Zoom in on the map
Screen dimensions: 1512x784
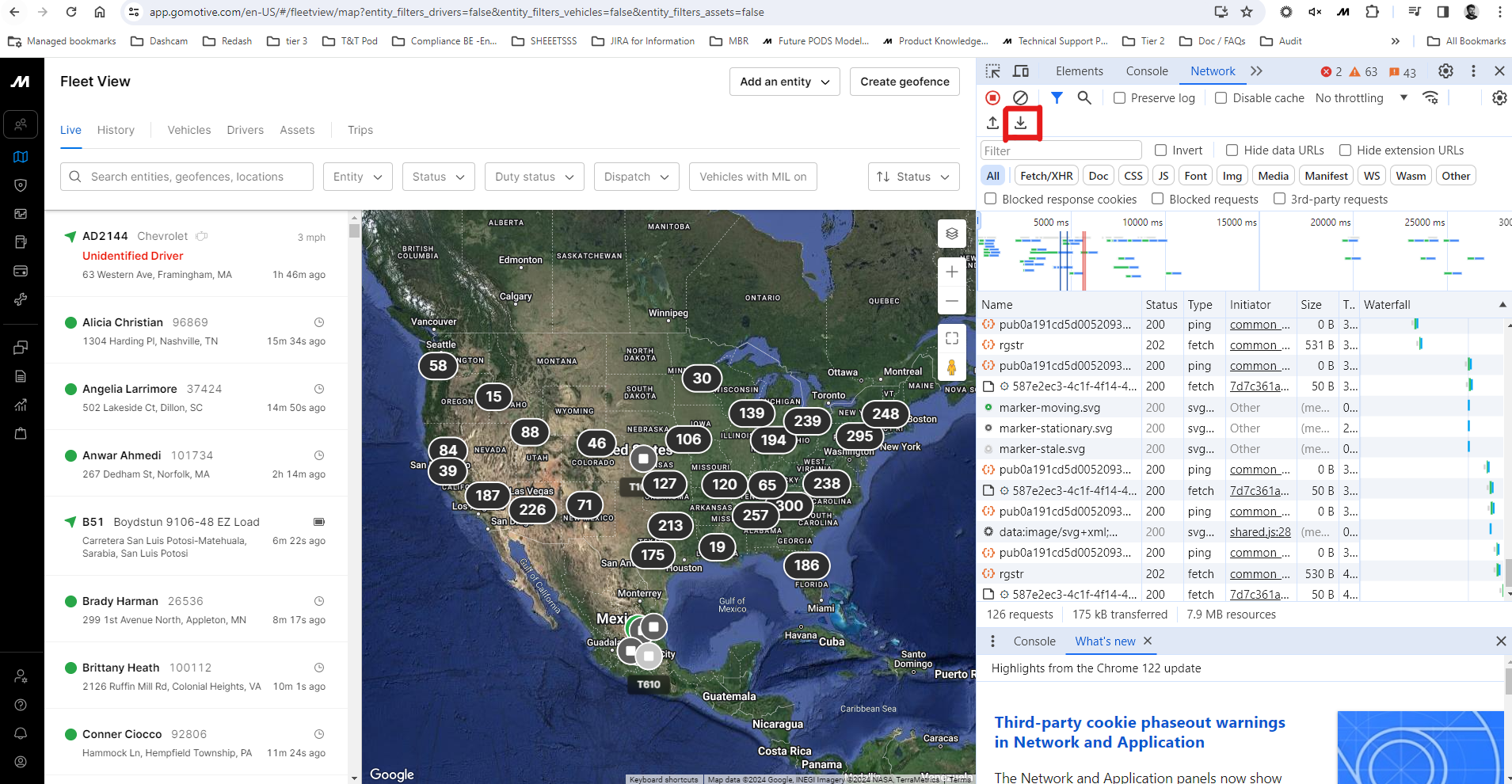[x=952, y=272]
